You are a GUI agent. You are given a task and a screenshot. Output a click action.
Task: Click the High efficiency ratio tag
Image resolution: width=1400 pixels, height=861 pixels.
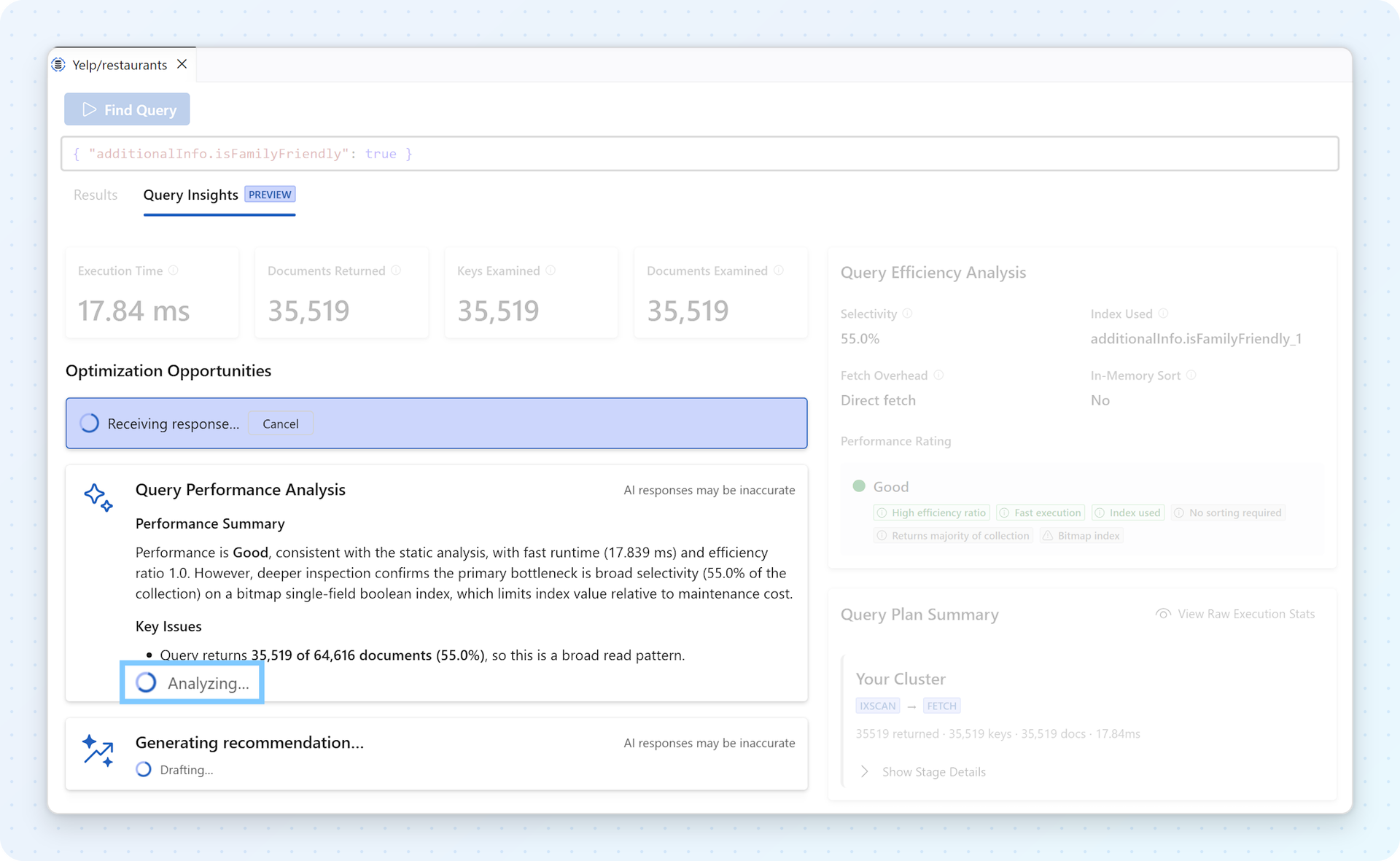coord(931,513)
